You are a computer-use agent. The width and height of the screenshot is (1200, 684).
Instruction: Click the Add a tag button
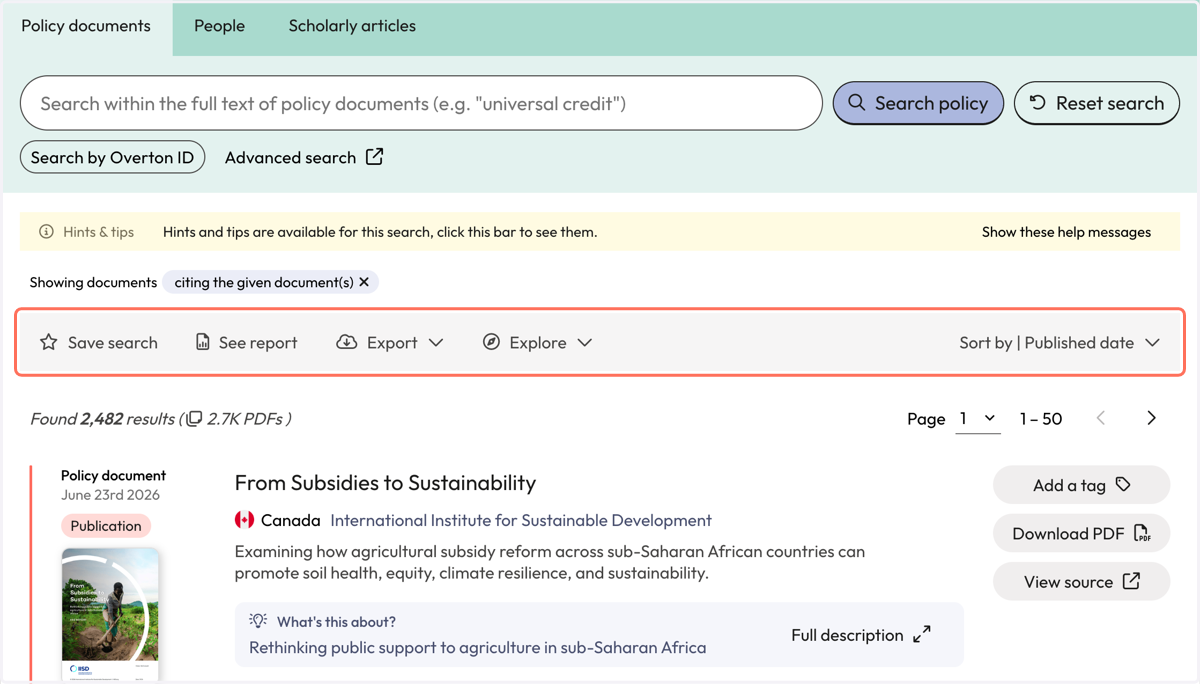click(1081, 485)
